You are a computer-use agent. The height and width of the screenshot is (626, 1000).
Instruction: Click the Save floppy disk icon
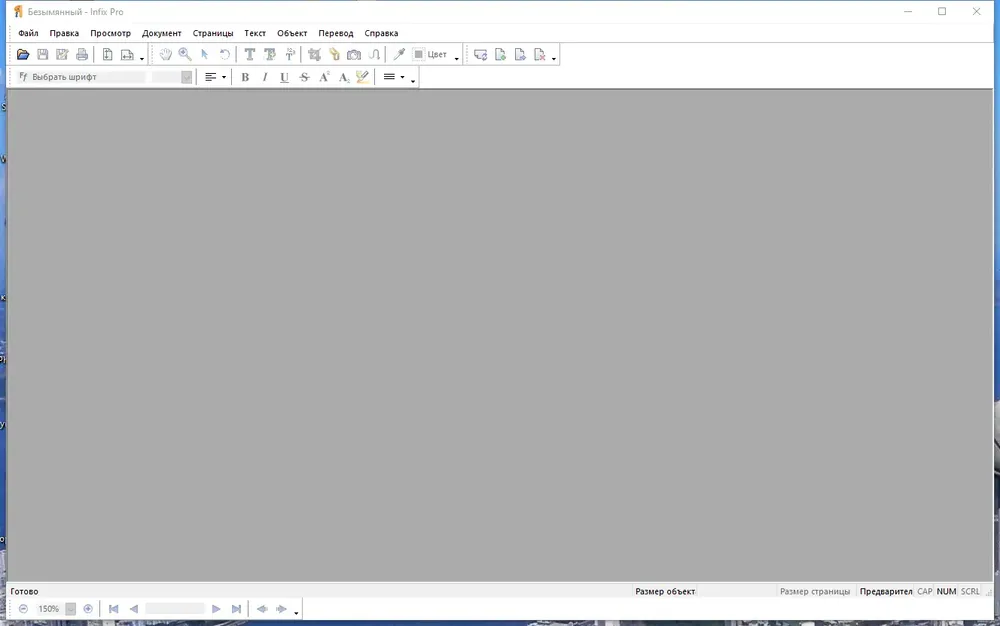coord(43,55)
